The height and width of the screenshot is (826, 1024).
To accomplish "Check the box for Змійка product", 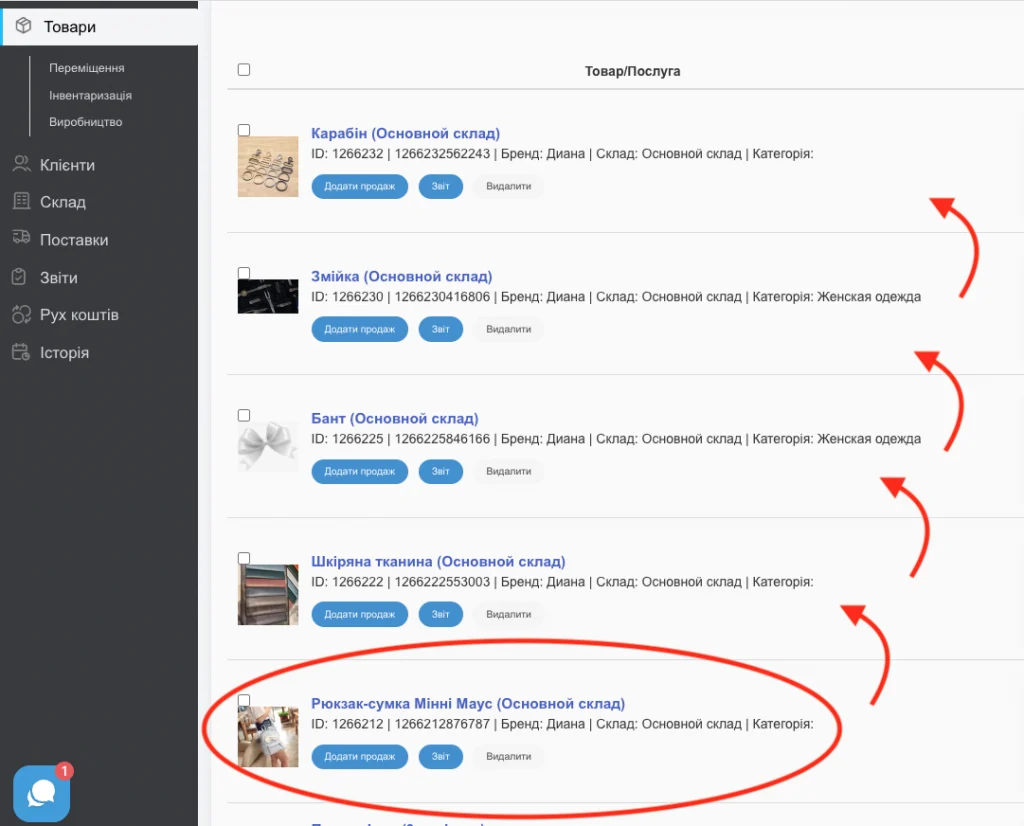I will [244, 273].
